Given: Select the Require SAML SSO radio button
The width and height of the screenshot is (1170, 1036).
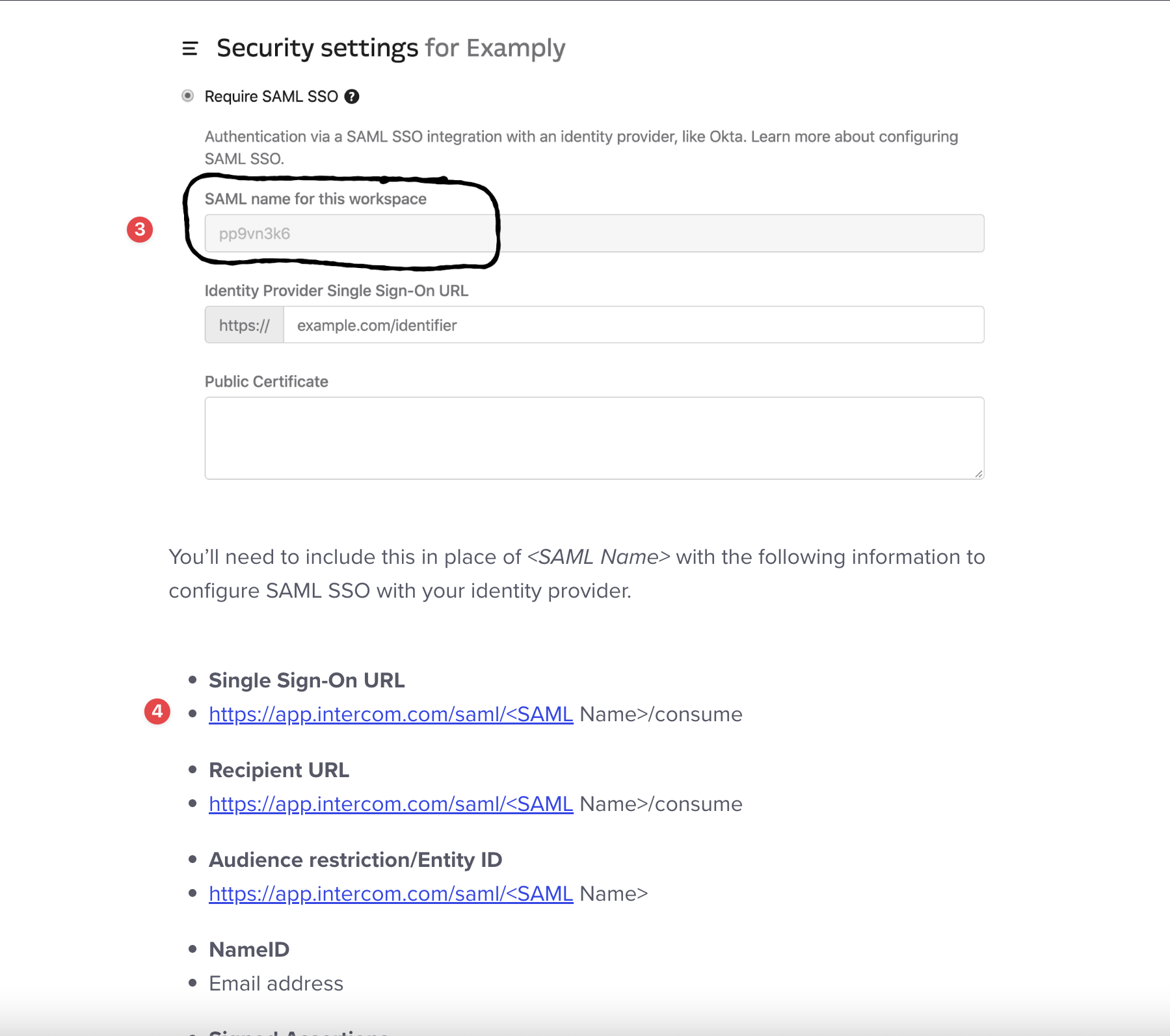Looking at the screenshot, I should click(187, 96).
